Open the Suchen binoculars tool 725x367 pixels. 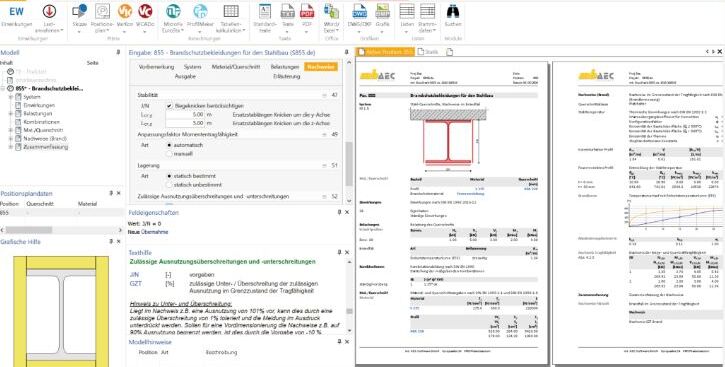tap(453, 18)
